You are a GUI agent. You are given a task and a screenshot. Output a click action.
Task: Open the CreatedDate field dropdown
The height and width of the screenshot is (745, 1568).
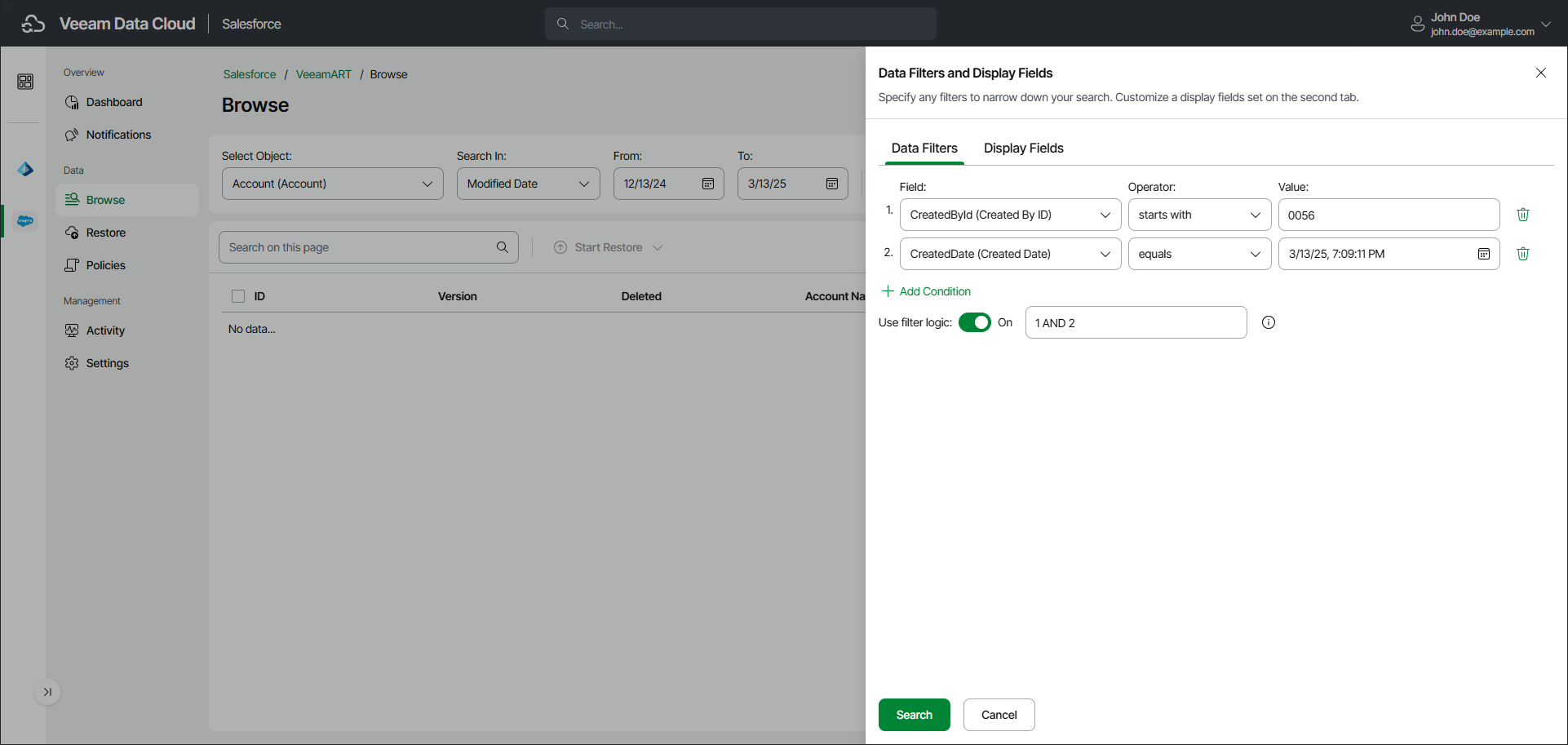(x=1011, y=254)
